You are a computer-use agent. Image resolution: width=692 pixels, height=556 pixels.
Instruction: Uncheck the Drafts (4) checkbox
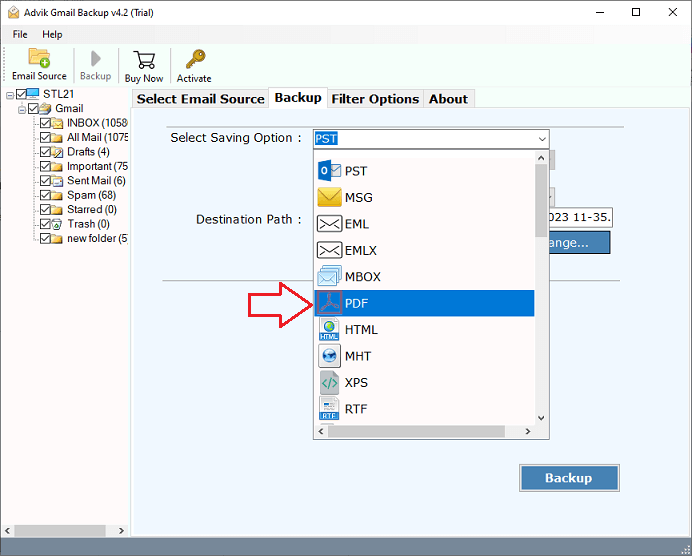click(45, 152)
